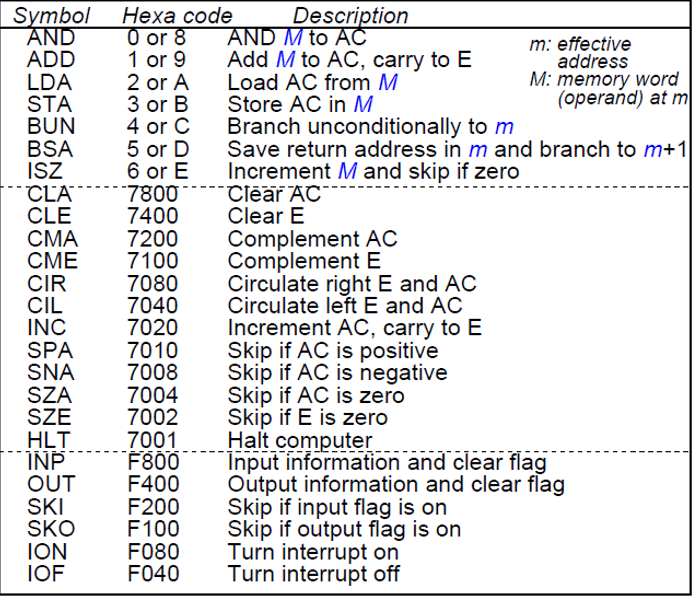Click hex code 7040
This screenshot has width=693, height=597.
pos(152,306)
